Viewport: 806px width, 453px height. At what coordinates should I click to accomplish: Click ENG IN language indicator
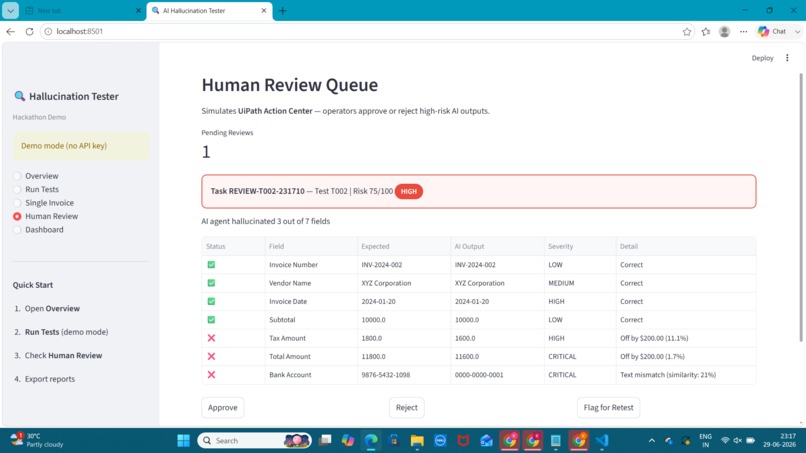[x=705, y=441]
